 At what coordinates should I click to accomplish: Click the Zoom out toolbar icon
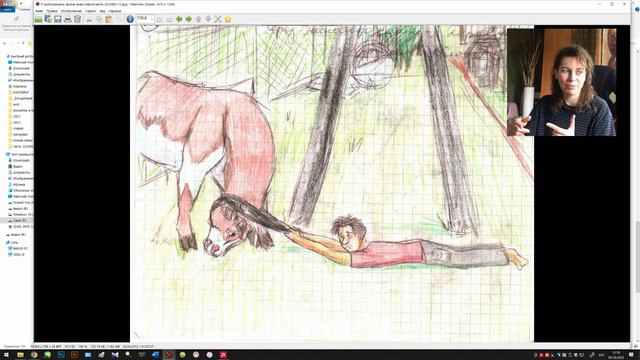click(169, 19)
